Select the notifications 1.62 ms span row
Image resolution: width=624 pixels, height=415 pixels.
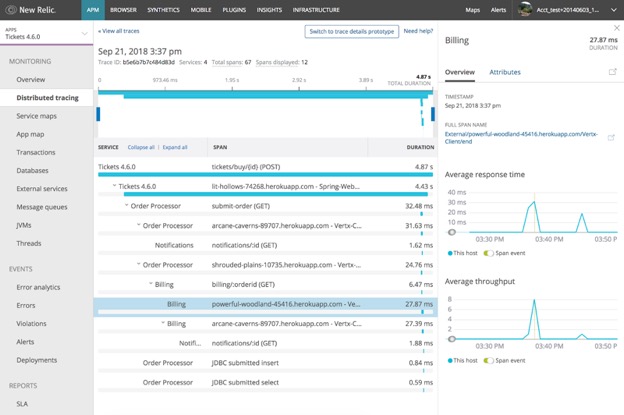coord(265,247)
